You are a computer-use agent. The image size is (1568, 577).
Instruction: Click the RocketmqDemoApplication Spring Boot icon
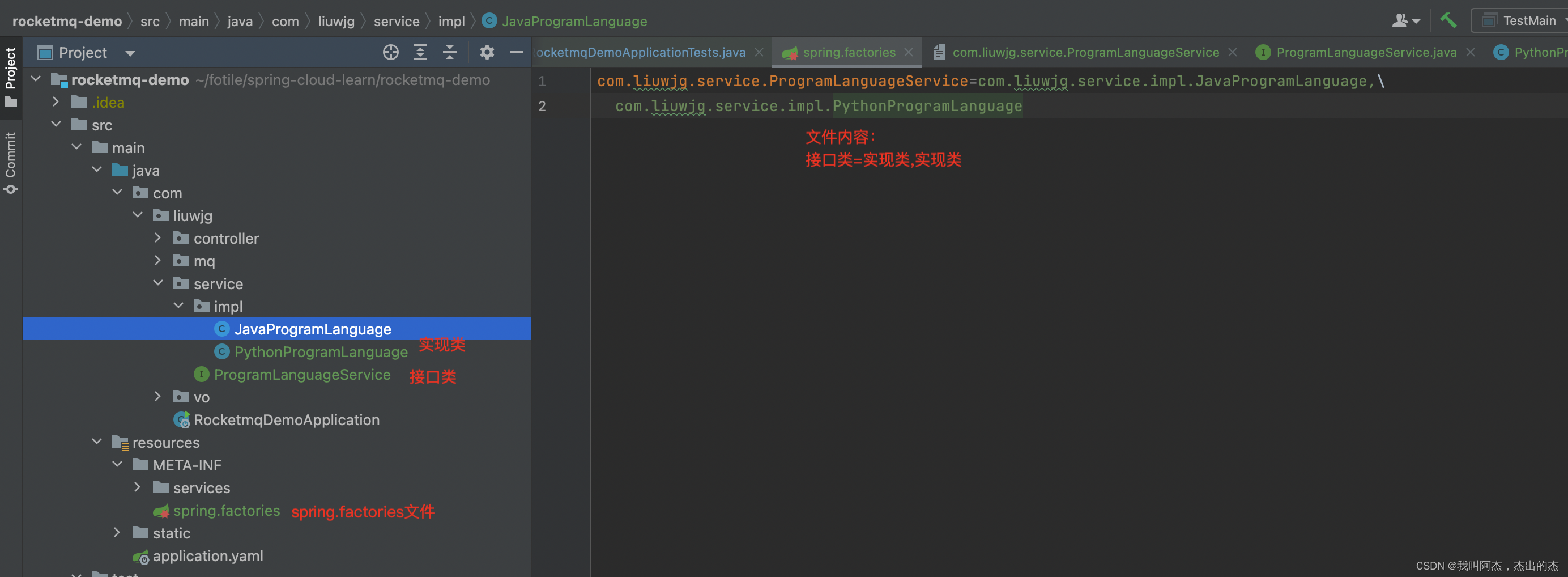181,420
